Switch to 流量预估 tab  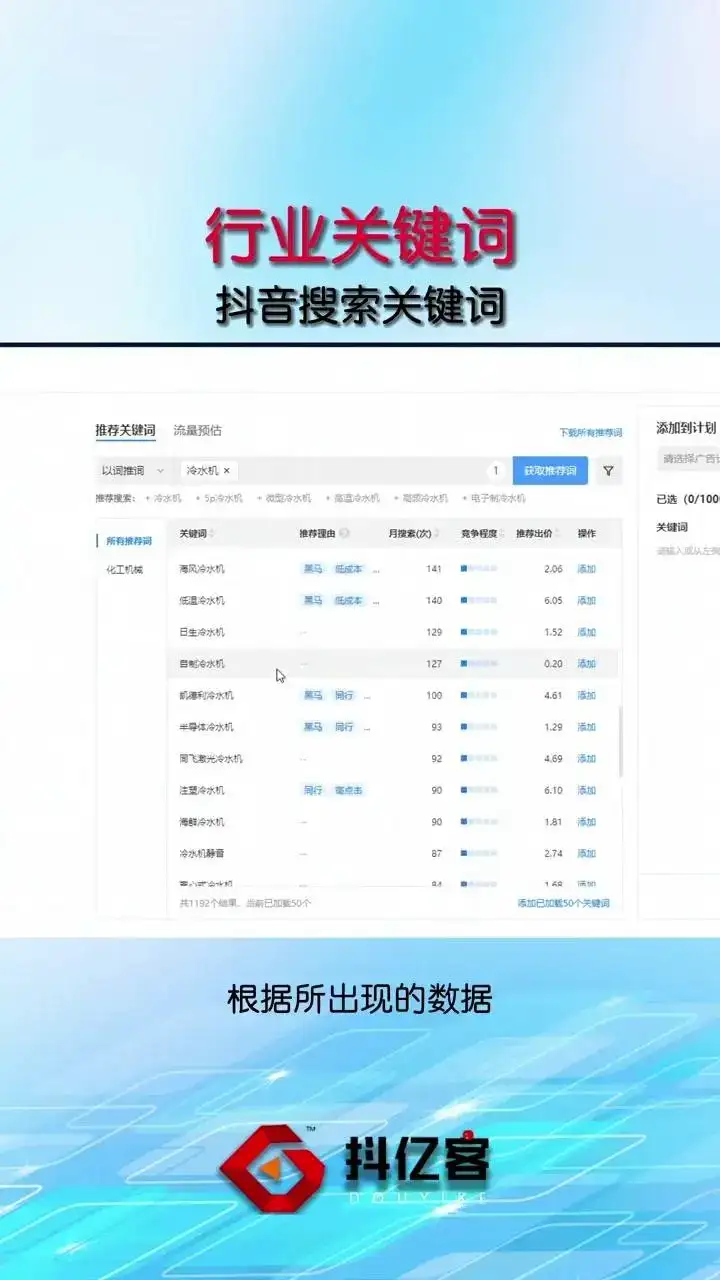pyautogui.click(x=197, y=430)
